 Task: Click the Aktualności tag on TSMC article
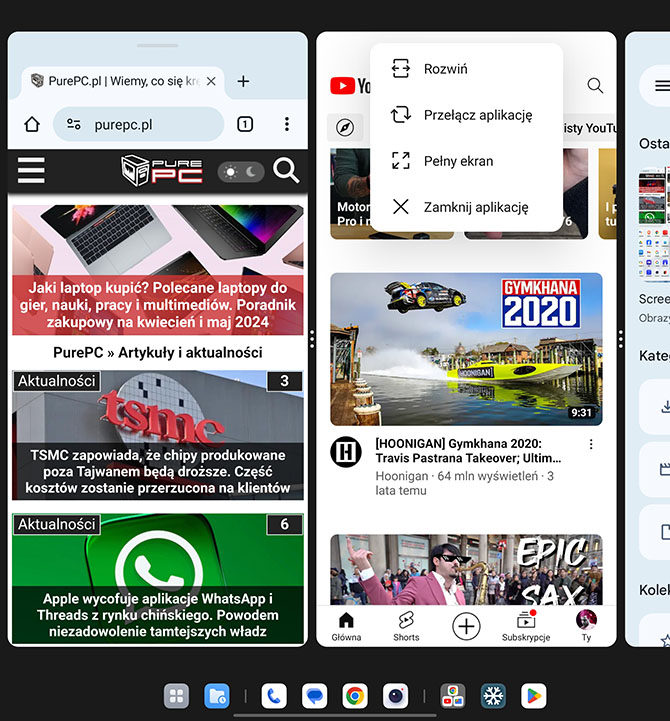click(x=57, y=381)
